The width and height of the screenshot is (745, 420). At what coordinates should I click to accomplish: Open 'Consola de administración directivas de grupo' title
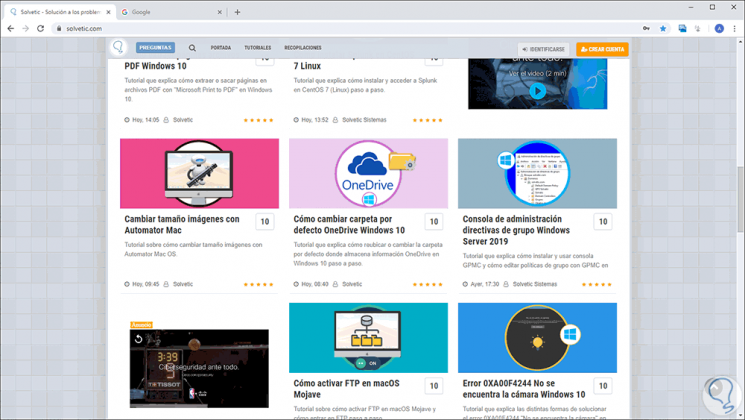pyautogui.click(x=516, y=230)
